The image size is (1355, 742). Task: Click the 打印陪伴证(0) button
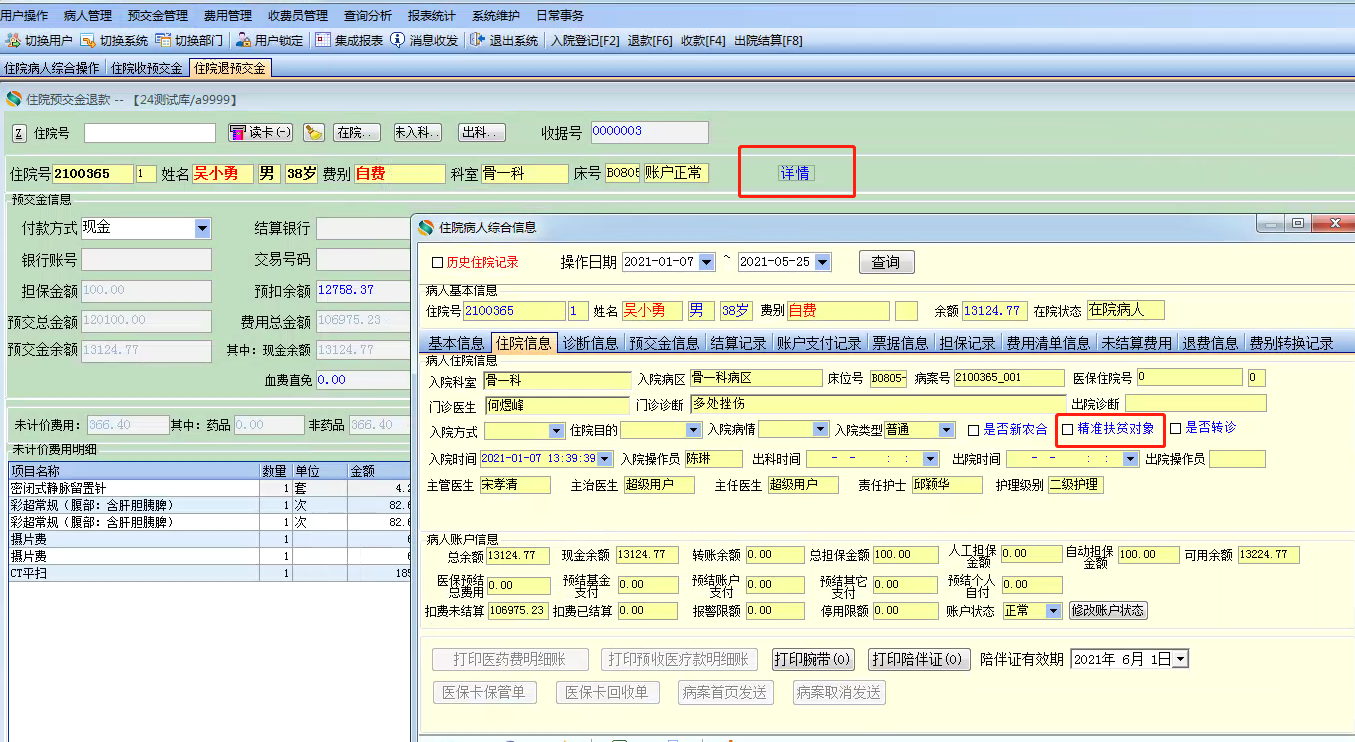919,659
